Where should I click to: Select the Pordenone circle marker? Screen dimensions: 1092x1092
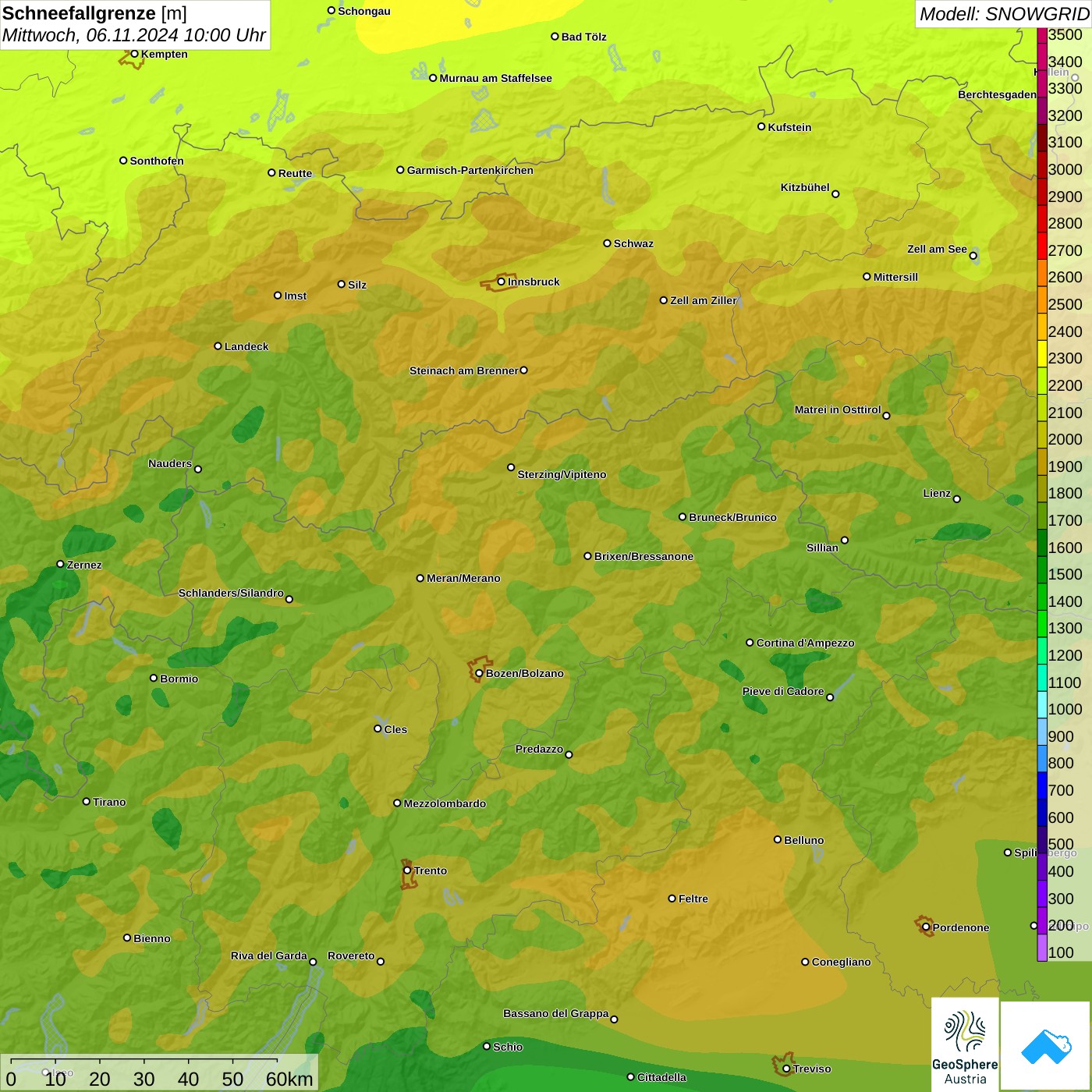tap(926, 927)
